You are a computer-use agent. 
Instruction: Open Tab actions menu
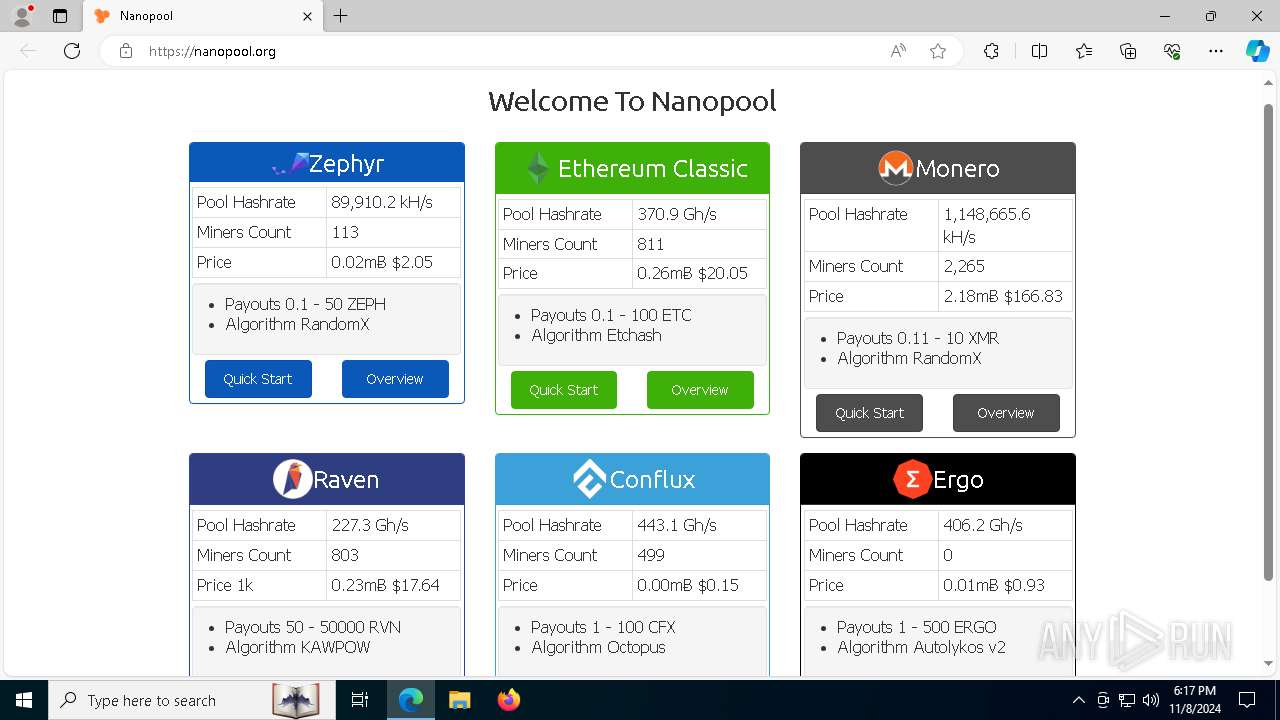(60, 16)
